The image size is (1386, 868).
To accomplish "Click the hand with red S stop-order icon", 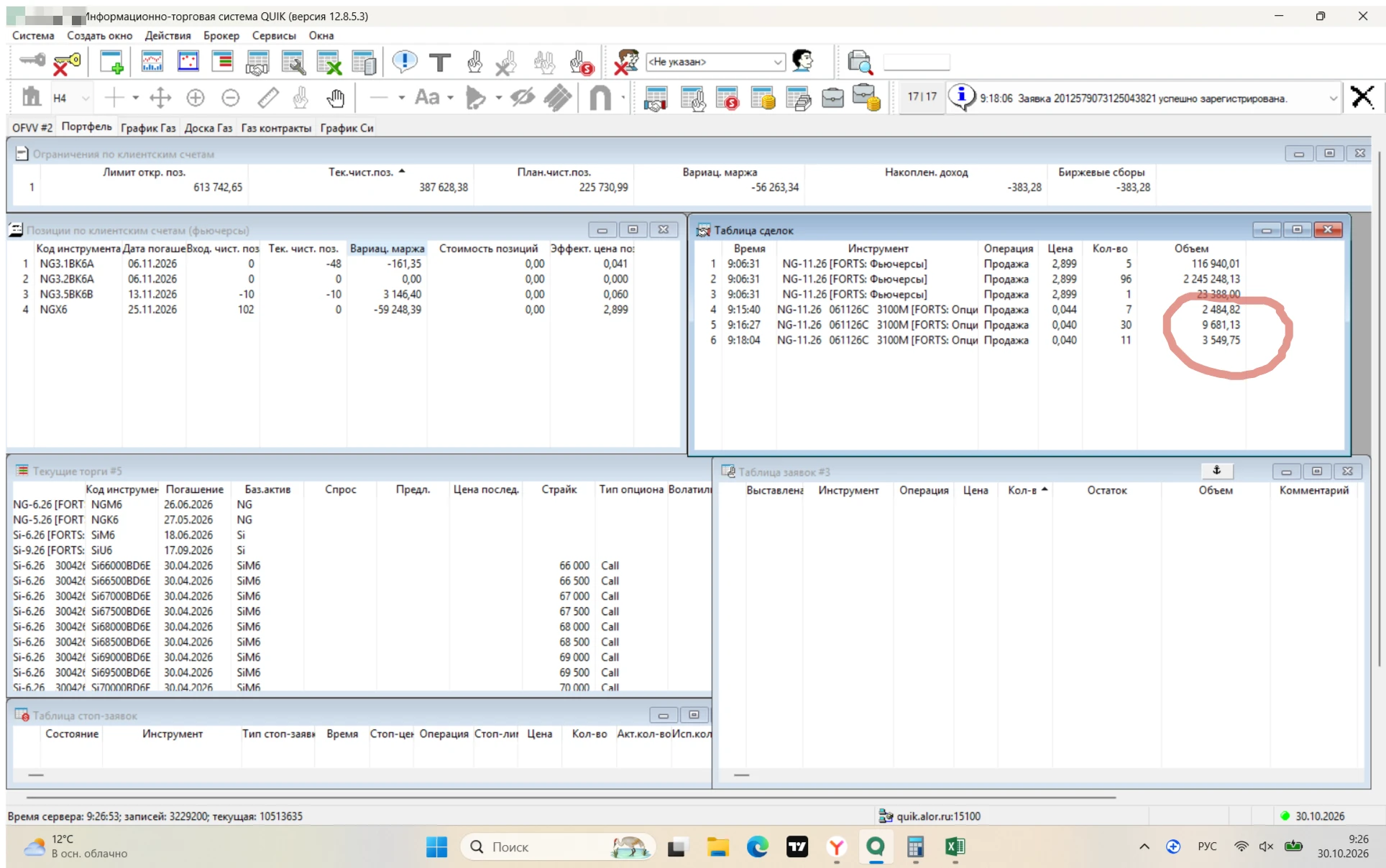I will 581,63.
